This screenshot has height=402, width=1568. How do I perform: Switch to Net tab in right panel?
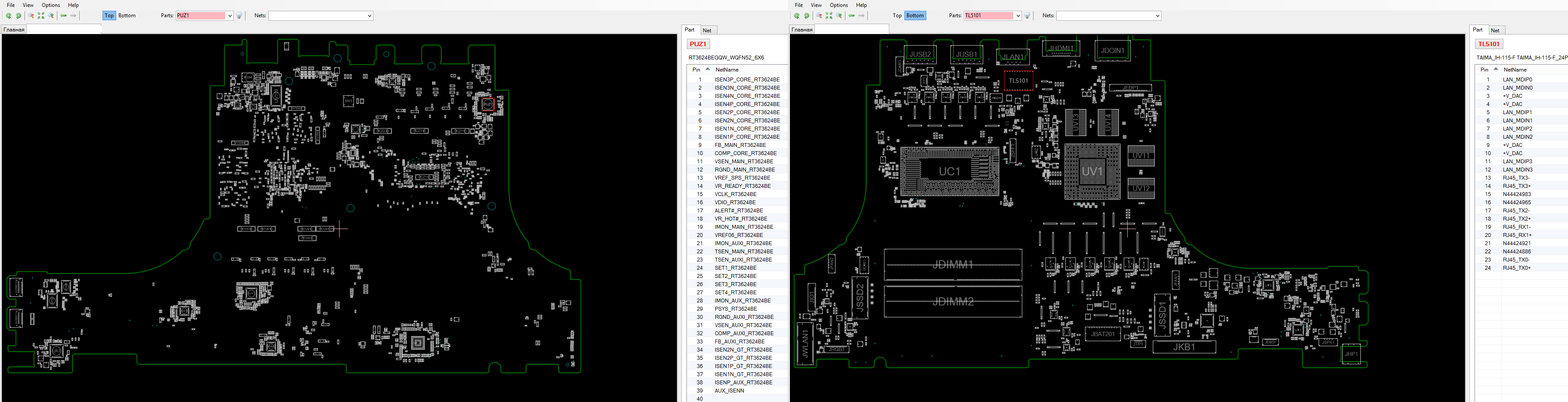[1494, 31]
